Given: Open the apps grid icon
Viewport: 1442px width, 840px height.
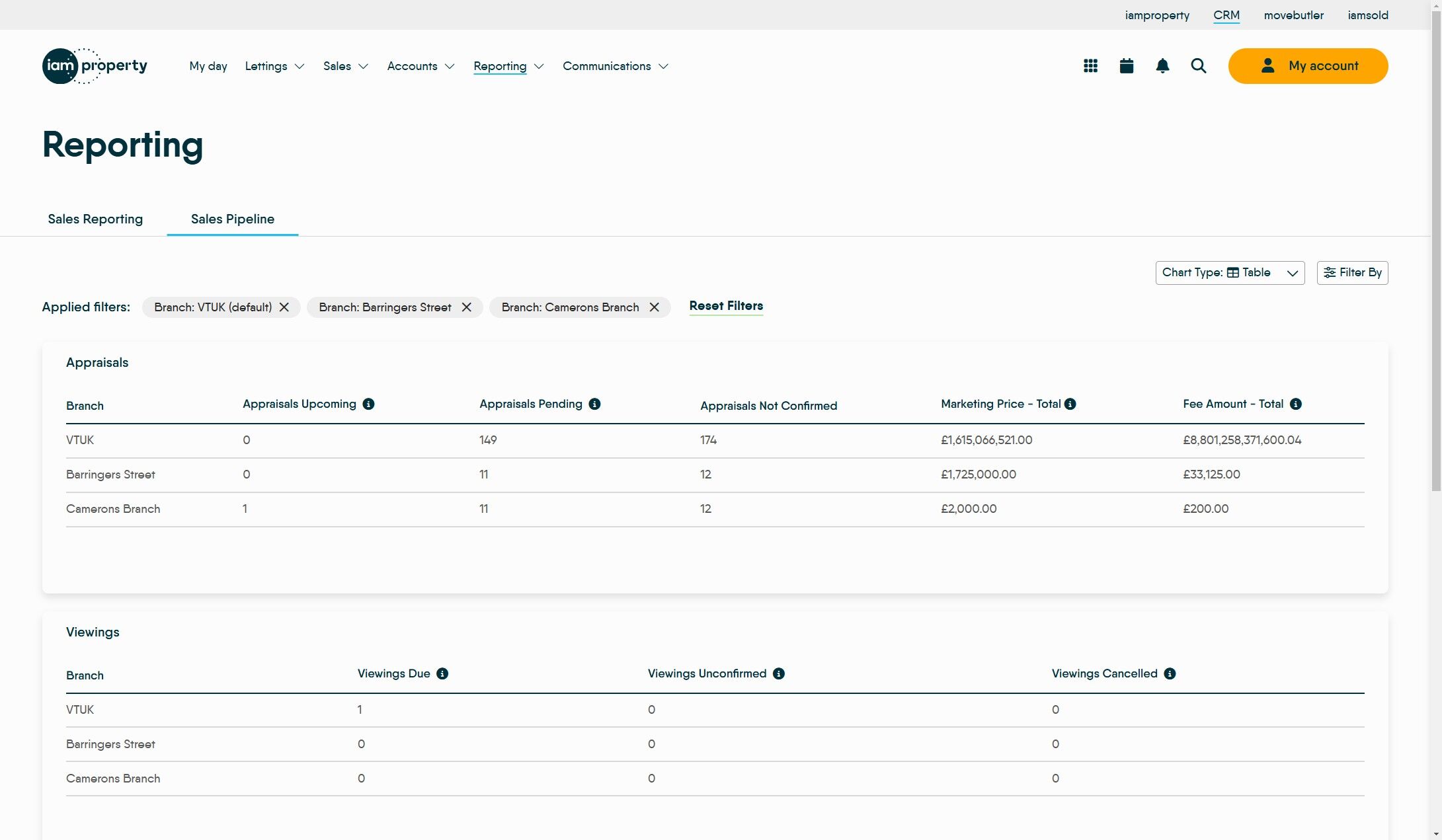Looking at the screenshot, I should [1090, 66].
